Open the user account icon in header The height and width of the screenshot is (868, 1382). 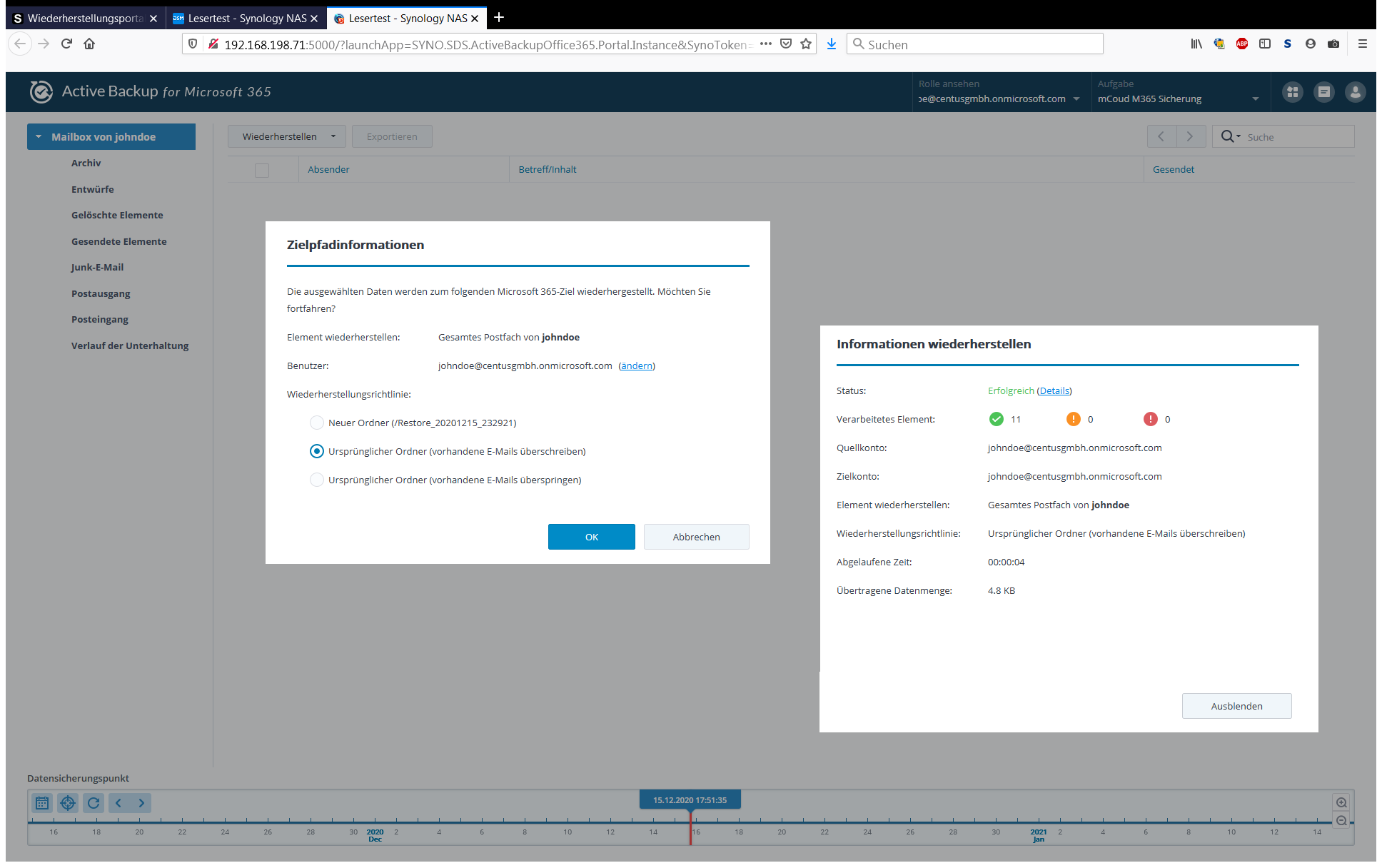pyautogui.click(x=1355, y=92)
